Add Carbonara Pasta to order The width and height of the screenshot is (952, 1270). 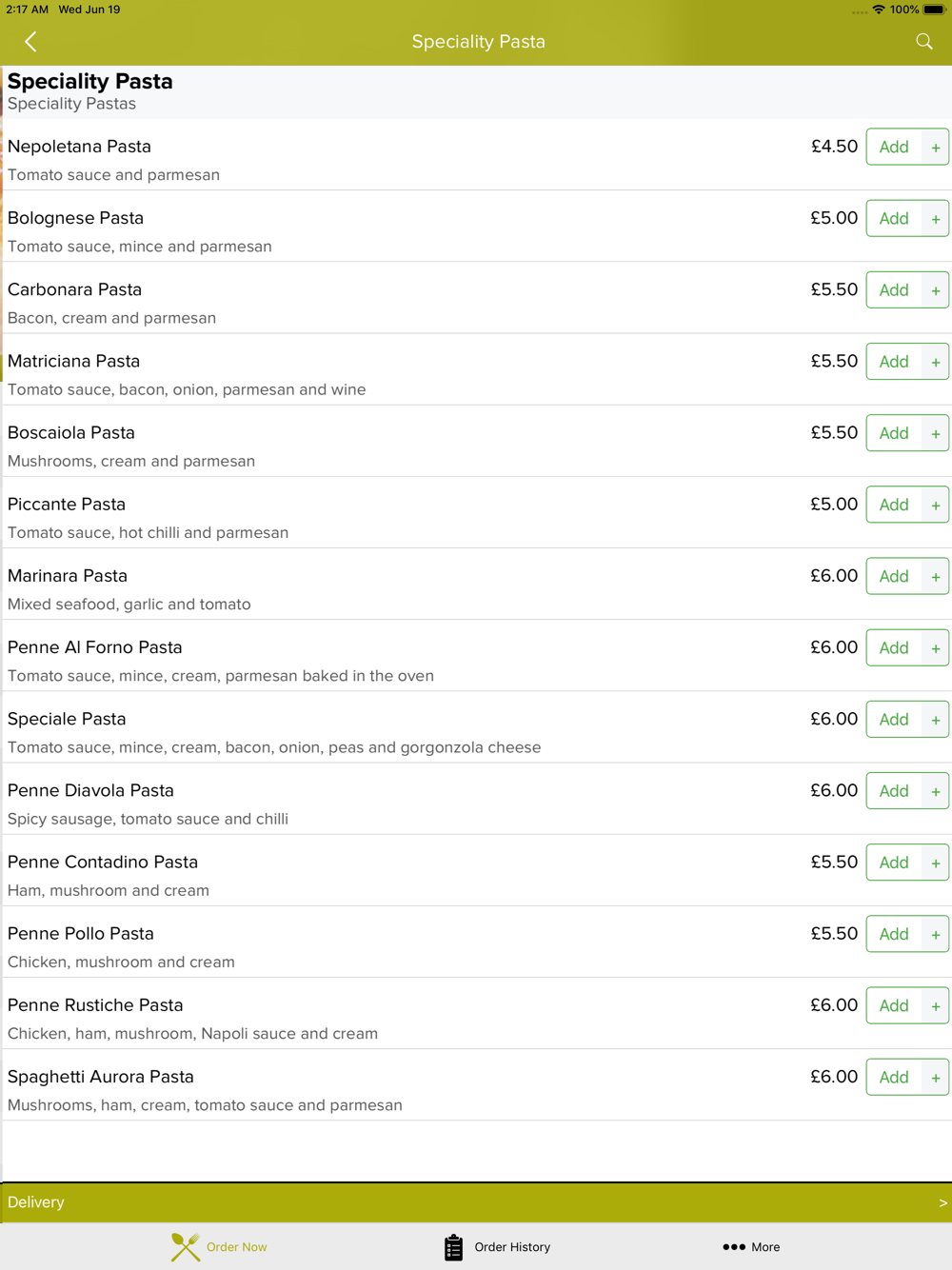894,290
